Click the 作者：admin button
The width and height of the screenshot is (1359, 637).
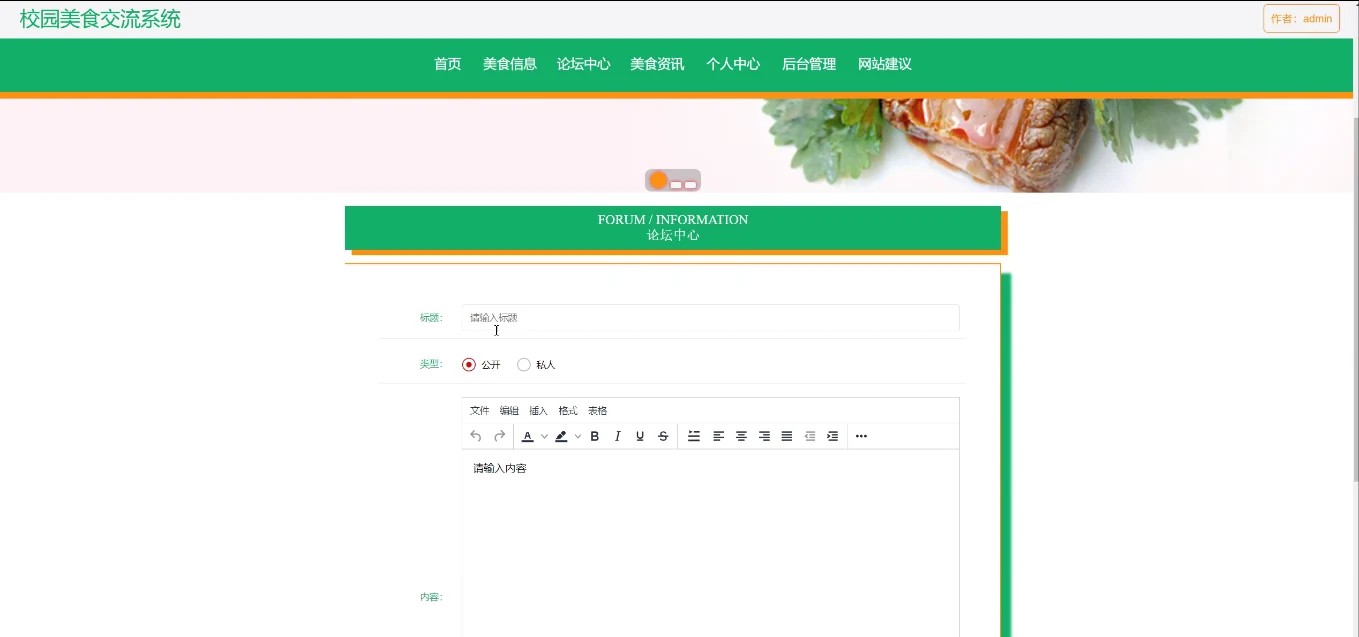tap(1301, 19)
